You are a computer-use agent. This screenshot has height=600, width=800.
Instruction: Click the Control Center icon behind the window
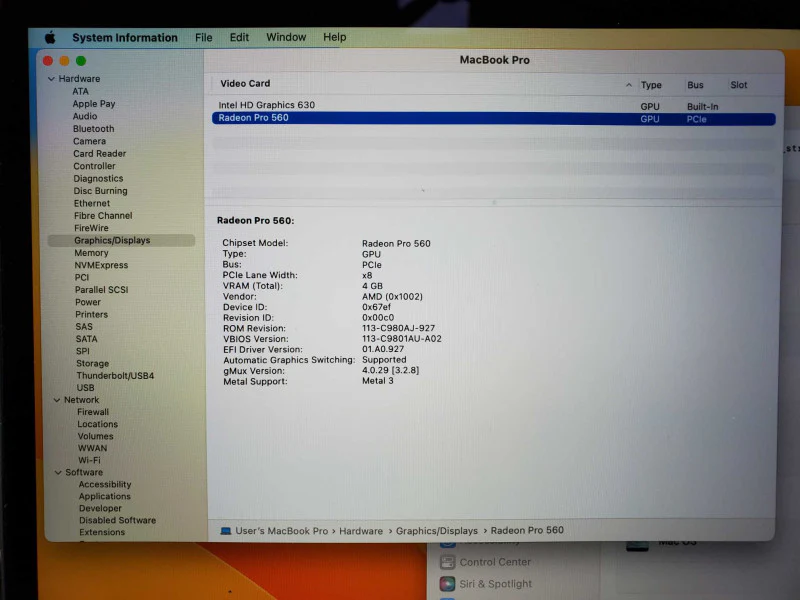447,562
